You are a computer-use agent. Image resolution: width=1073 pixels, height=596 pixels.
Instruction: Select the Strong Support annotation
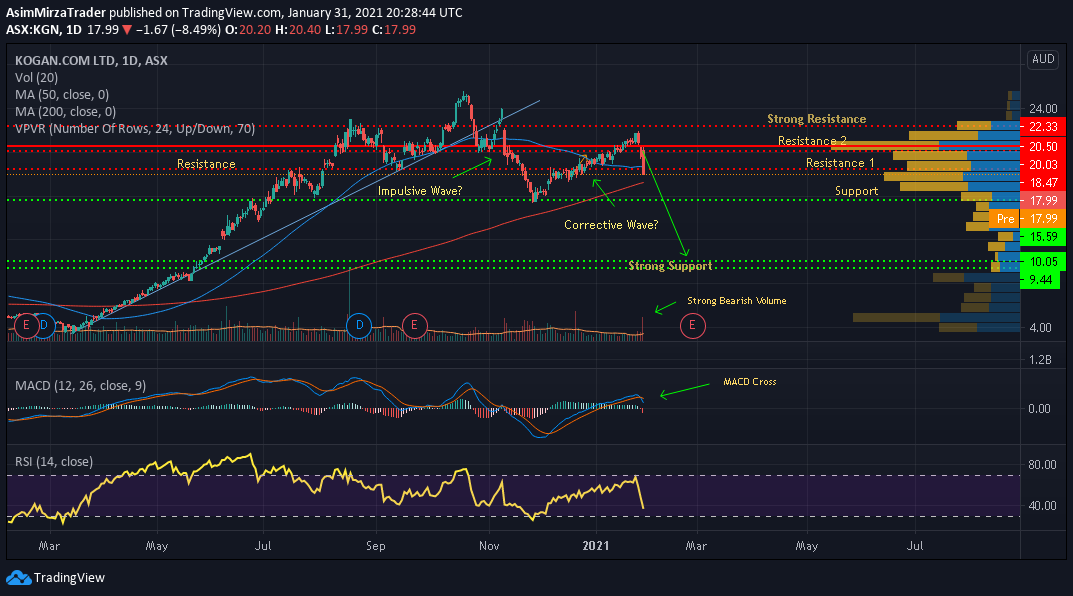coord(670,265)
